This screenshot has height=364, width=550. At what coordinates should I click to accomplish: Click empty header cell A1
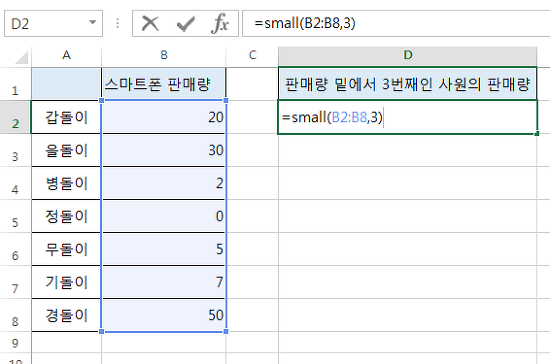click(66, 84)
